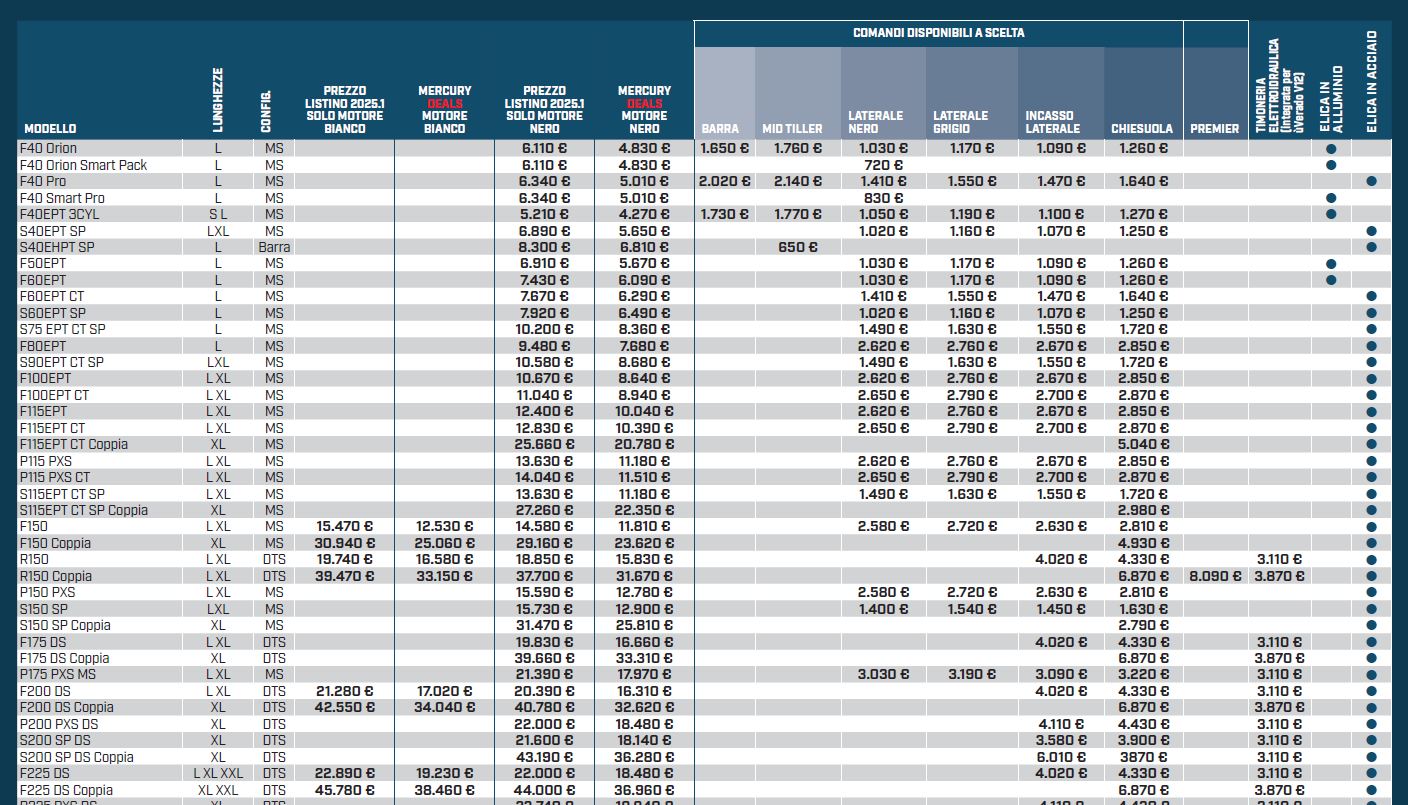Click the steel propeller dot for R150 Coppia
Image resolution: width=1408 pixels, height=805 pixels.
tap(1371, 576)
